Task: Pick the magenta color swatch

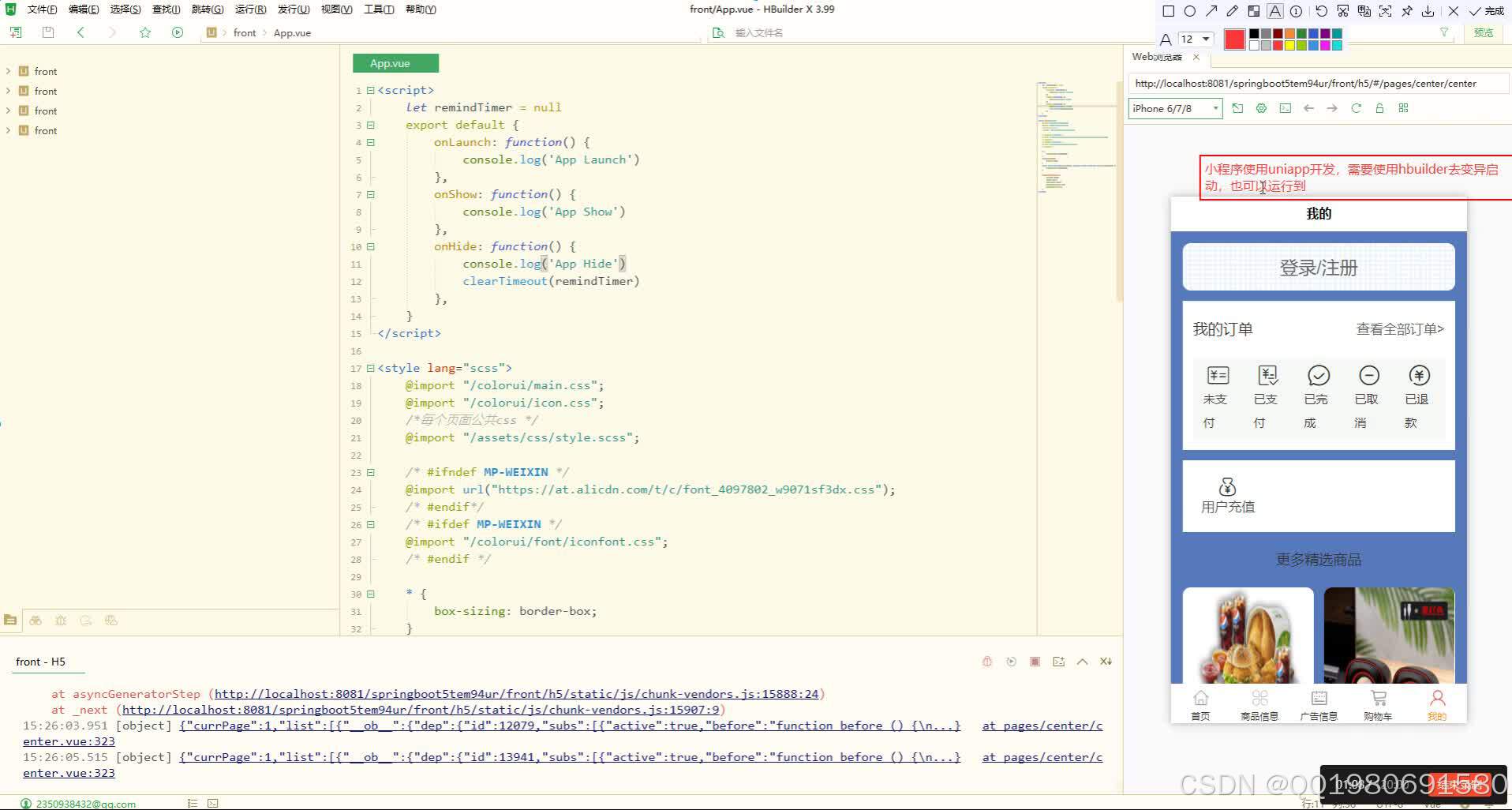Action: [1325, 45]
